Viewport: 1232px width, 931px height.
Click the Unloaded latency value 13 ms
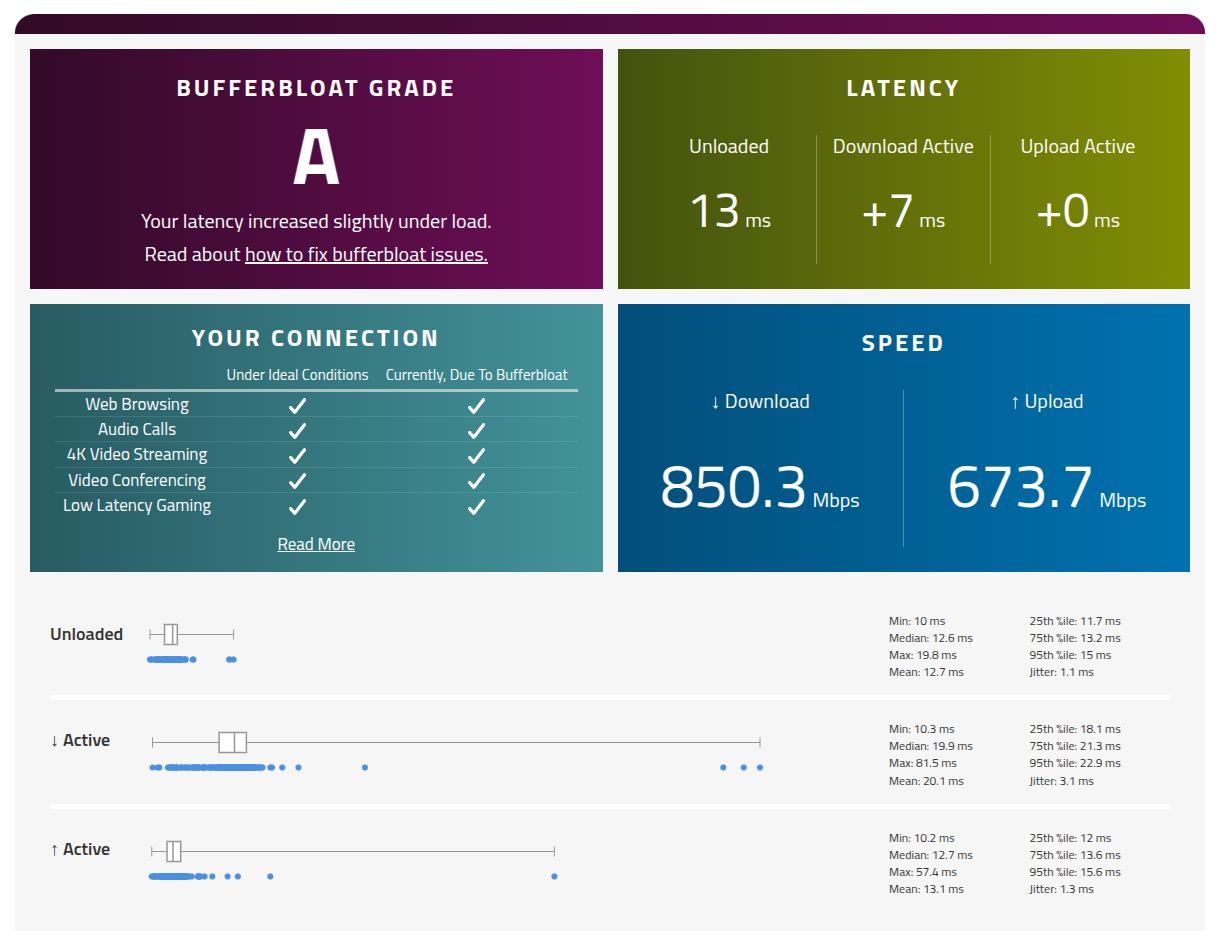pos(730,212)
